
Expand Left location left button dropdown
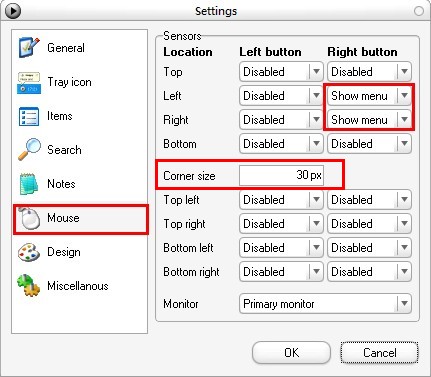[281, 96]
